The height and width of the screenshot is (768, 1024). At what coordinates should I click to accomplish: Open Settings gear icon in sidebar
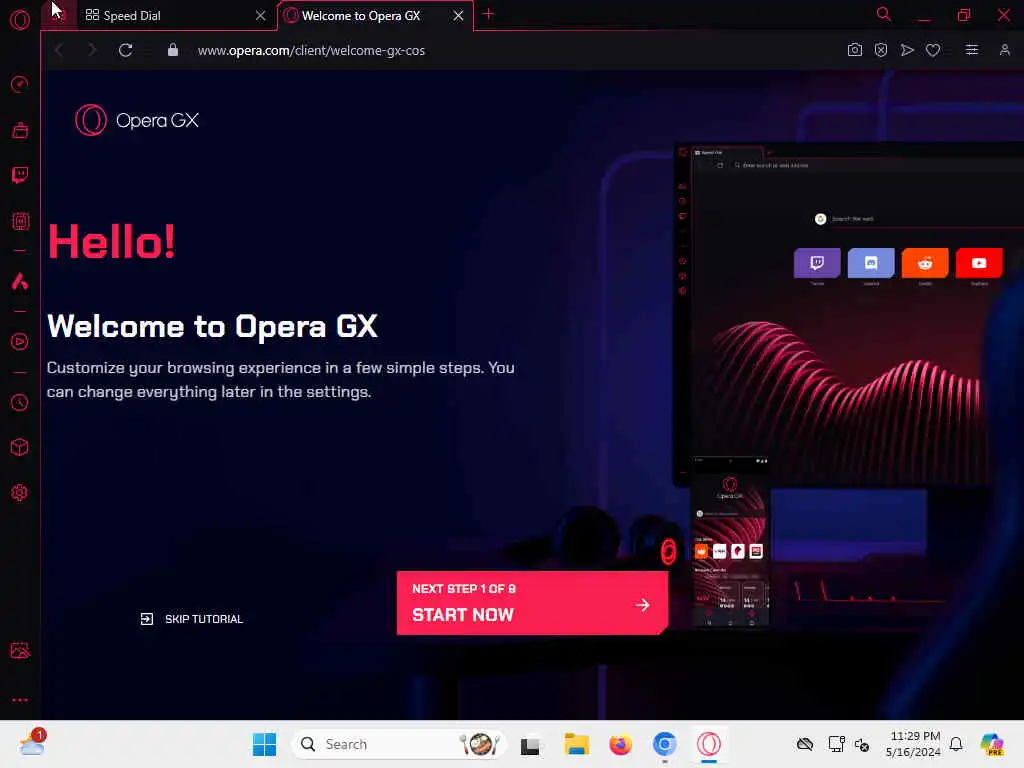pyautogui.click(x=20, y=492)
